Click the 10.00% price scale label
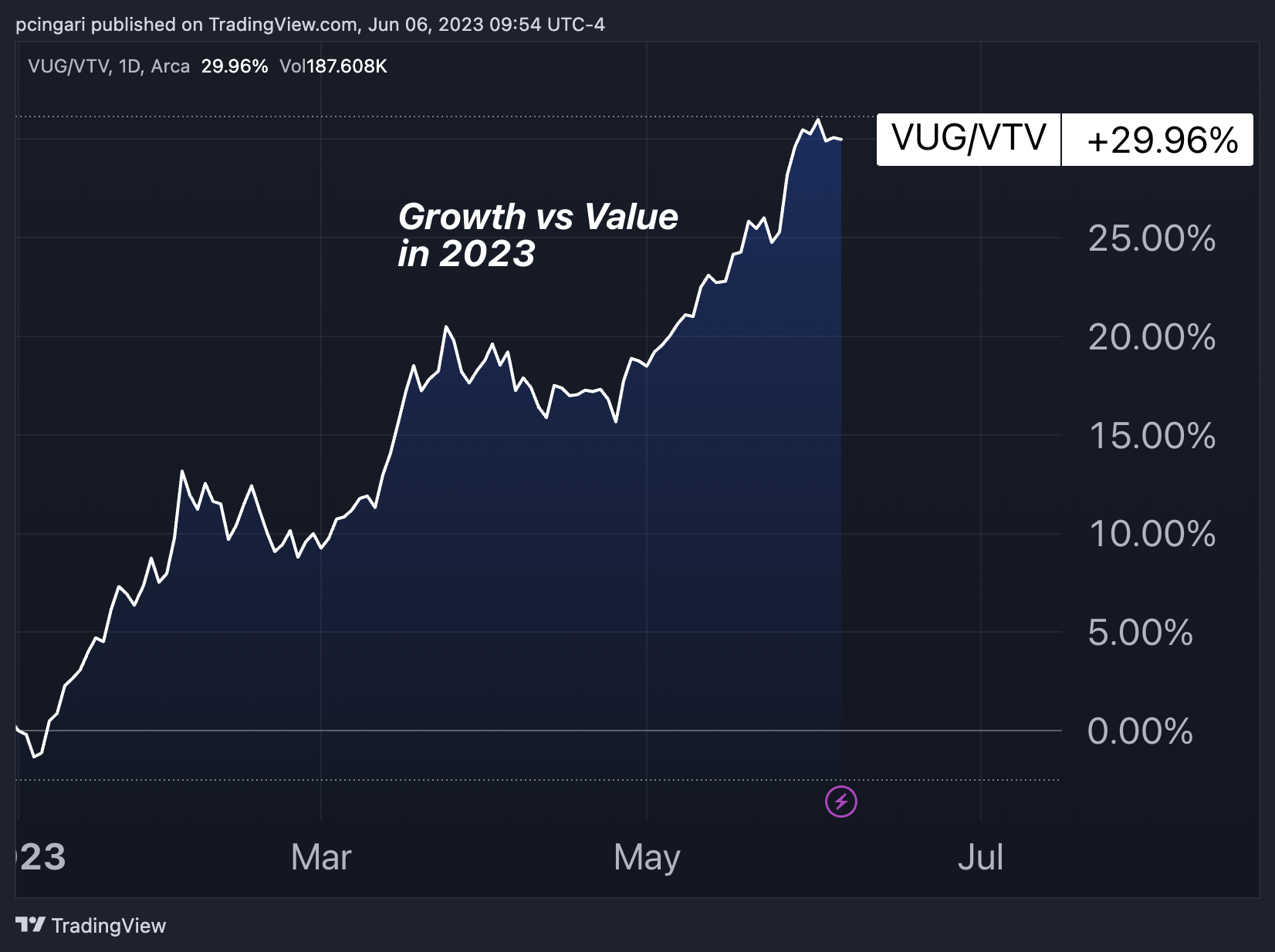The height and width of the screenshot is (952, 1275). coord(1152,534)
